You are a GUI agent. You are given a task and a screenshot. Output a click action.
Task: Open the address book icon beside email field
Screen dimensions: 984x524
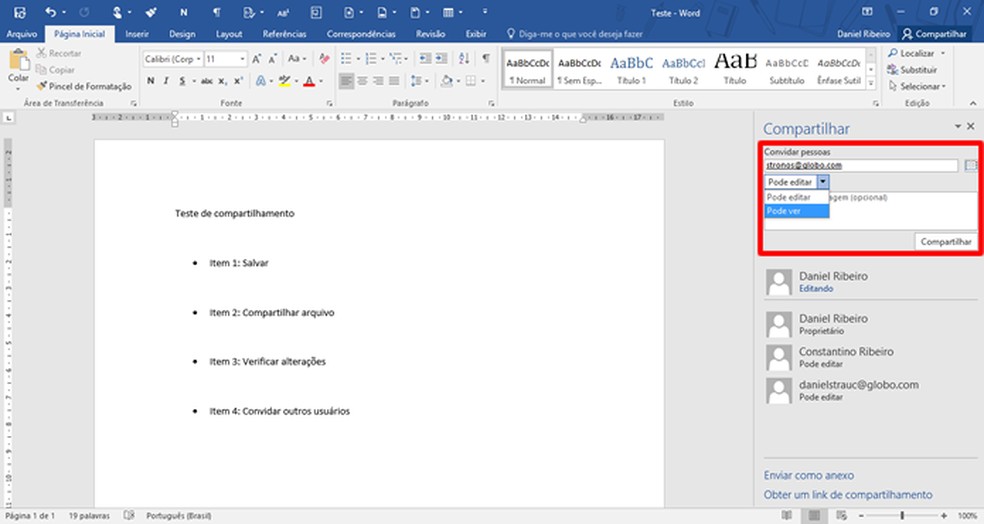coord(970,166)
